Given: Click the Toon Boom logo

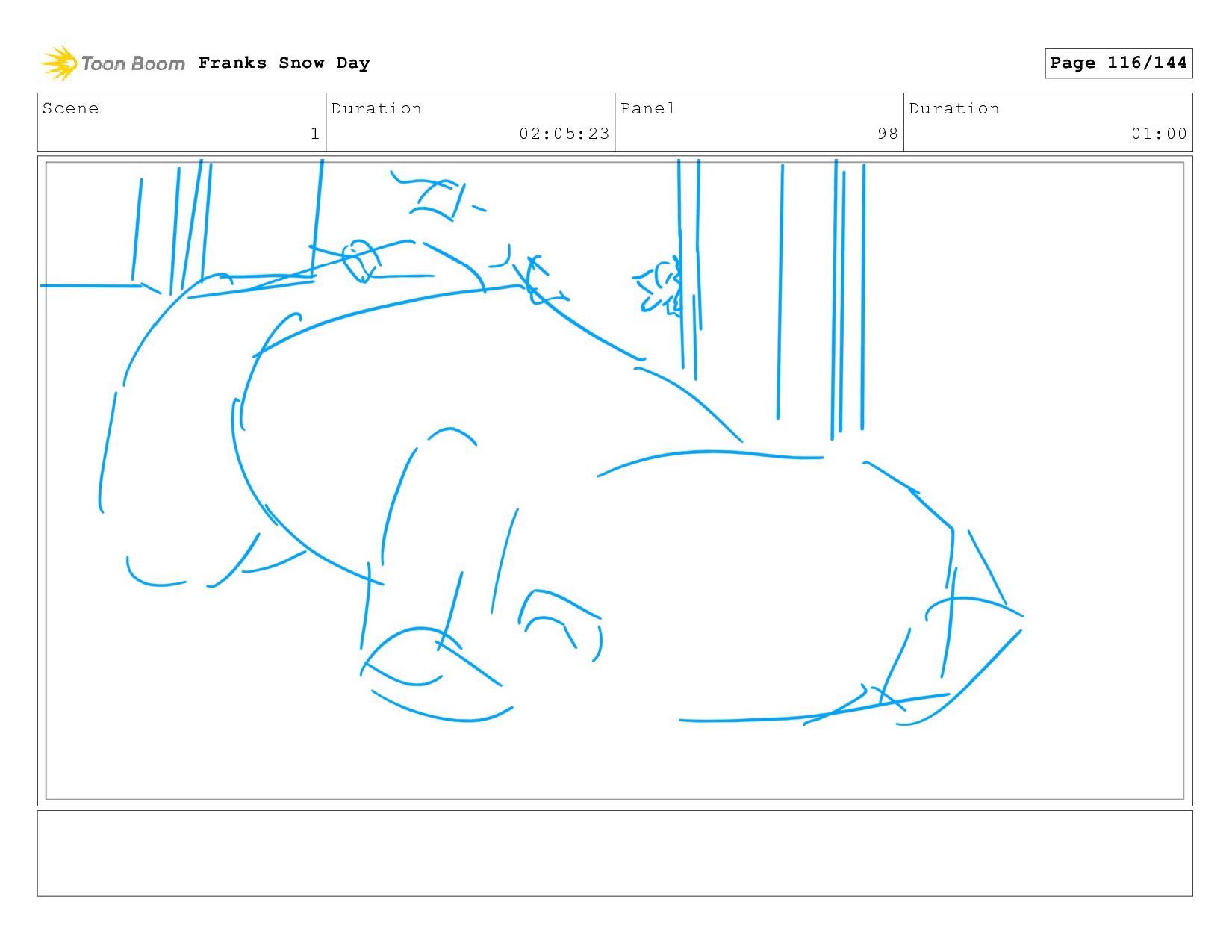Looking at the screenshot, I should pos(112,63).
